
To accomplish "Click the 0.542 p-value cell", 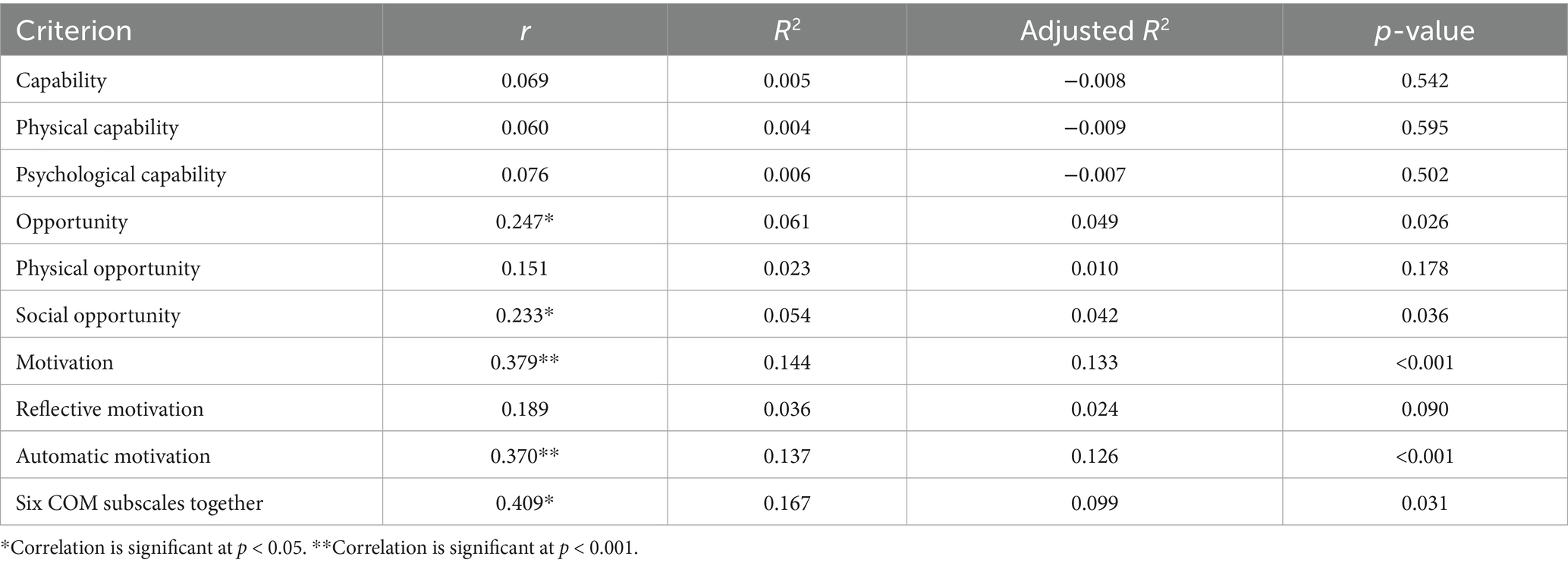I will pos(1424,80).
